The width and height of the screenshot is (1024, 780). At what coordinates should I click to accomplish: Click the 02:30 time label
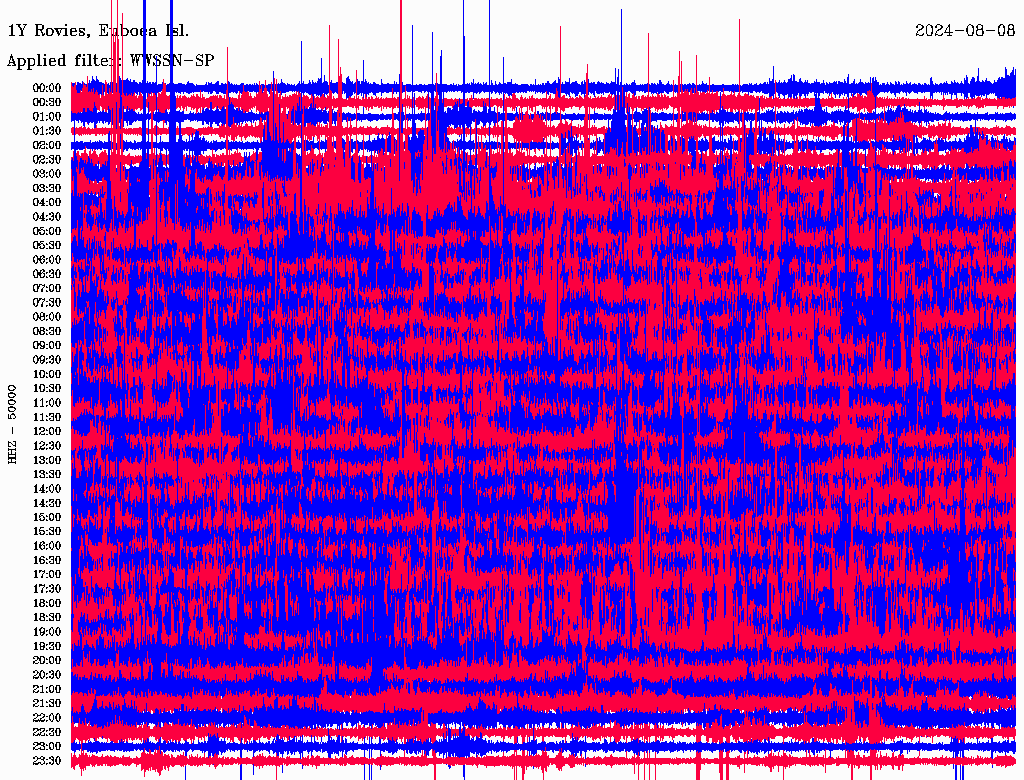pos(47,160)
